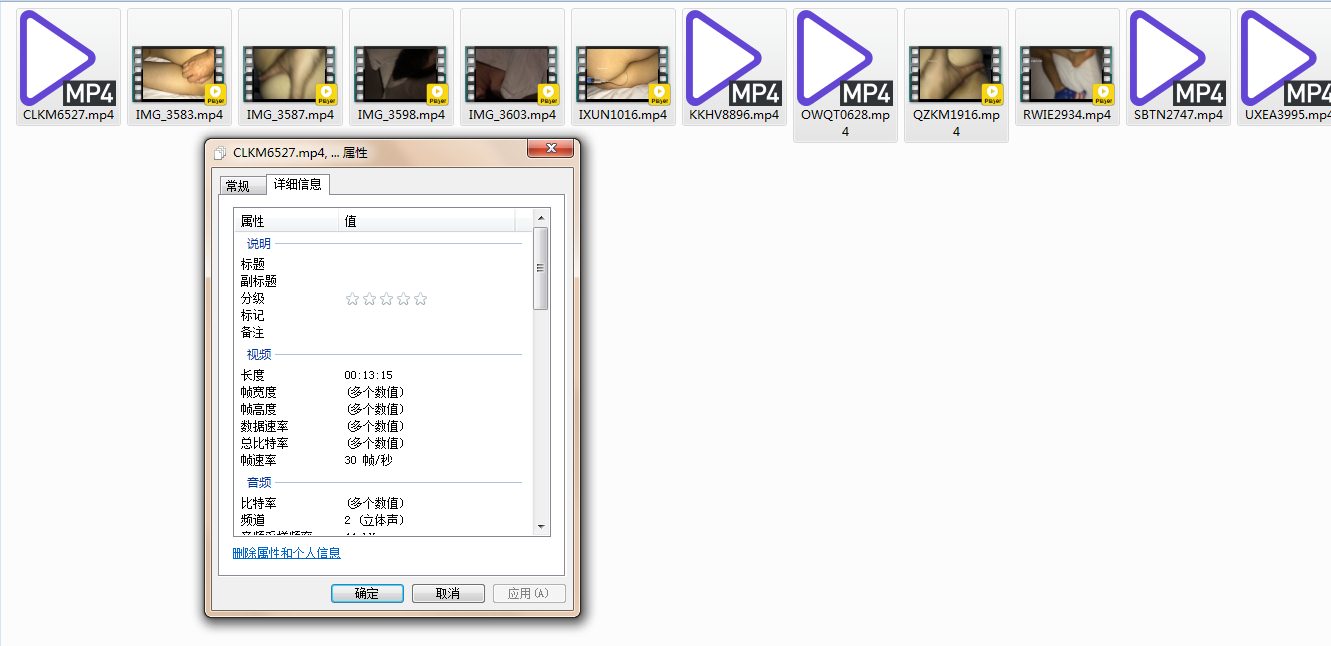Click the 取消 button
1331x646 pixels.
pos(448,593)
